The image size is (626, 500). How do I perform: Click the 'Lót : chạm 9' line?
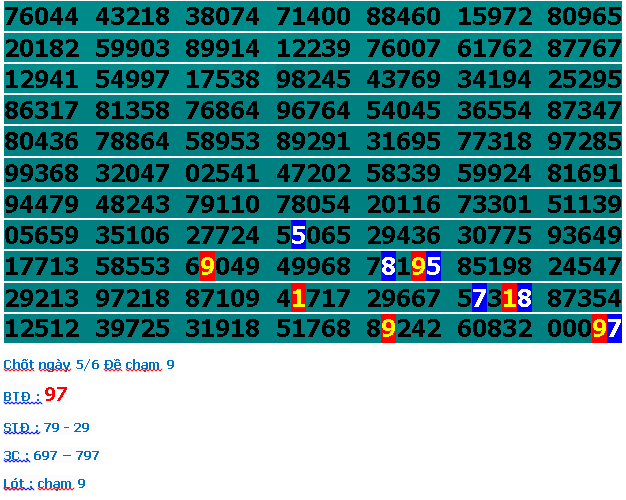coord(44,484)
